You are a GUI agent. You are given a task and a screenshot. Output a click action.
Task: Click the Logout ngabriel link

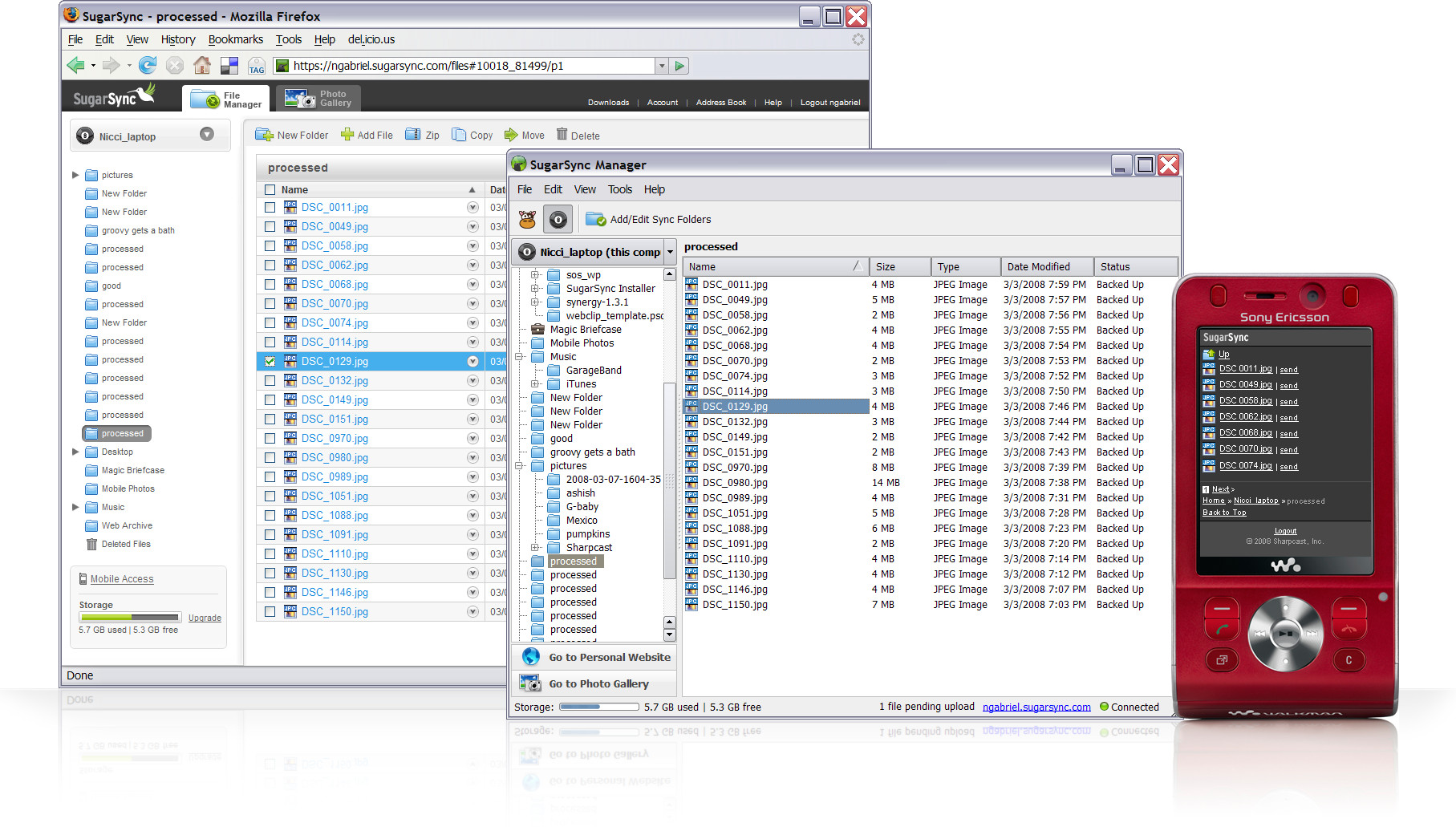click(830, 102)
